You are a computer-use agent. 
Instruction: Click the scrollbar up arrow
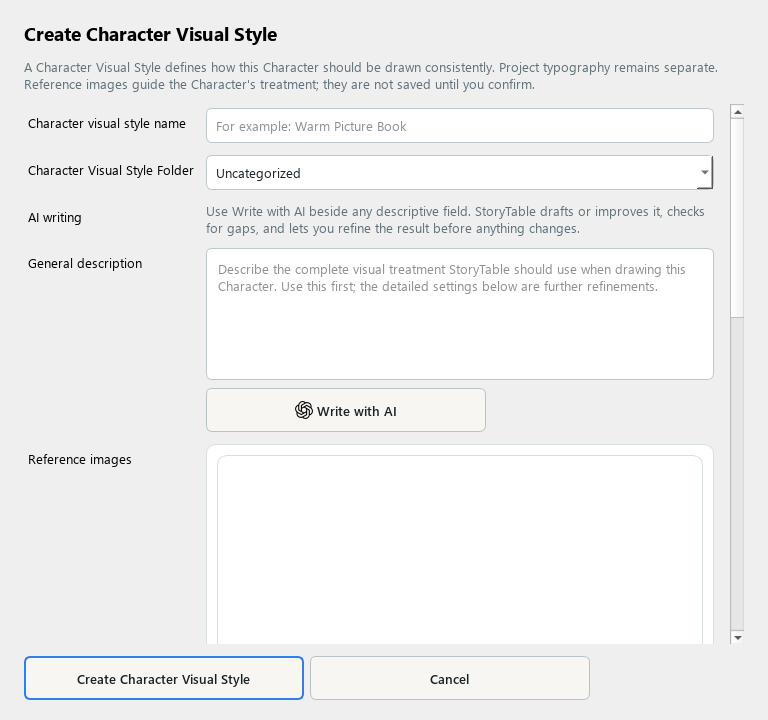737,112
